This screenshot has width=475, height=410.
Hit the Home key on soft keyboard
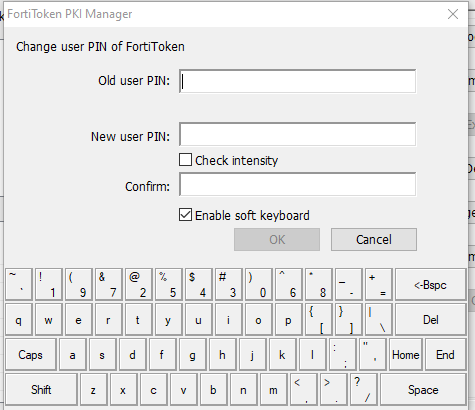[406, 354]
